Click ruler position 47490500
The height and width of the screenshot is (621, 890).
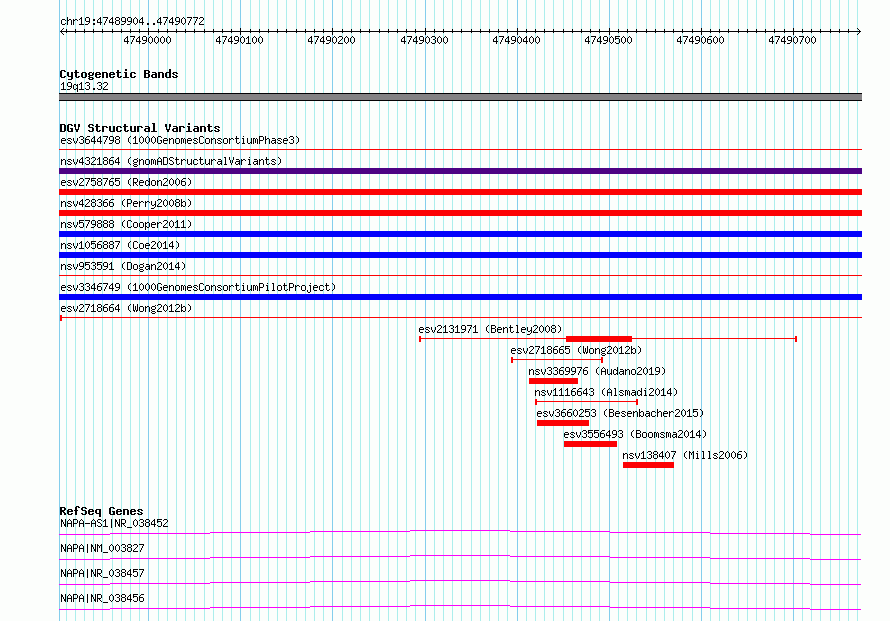pyautogui.click(x=608, y=40)
